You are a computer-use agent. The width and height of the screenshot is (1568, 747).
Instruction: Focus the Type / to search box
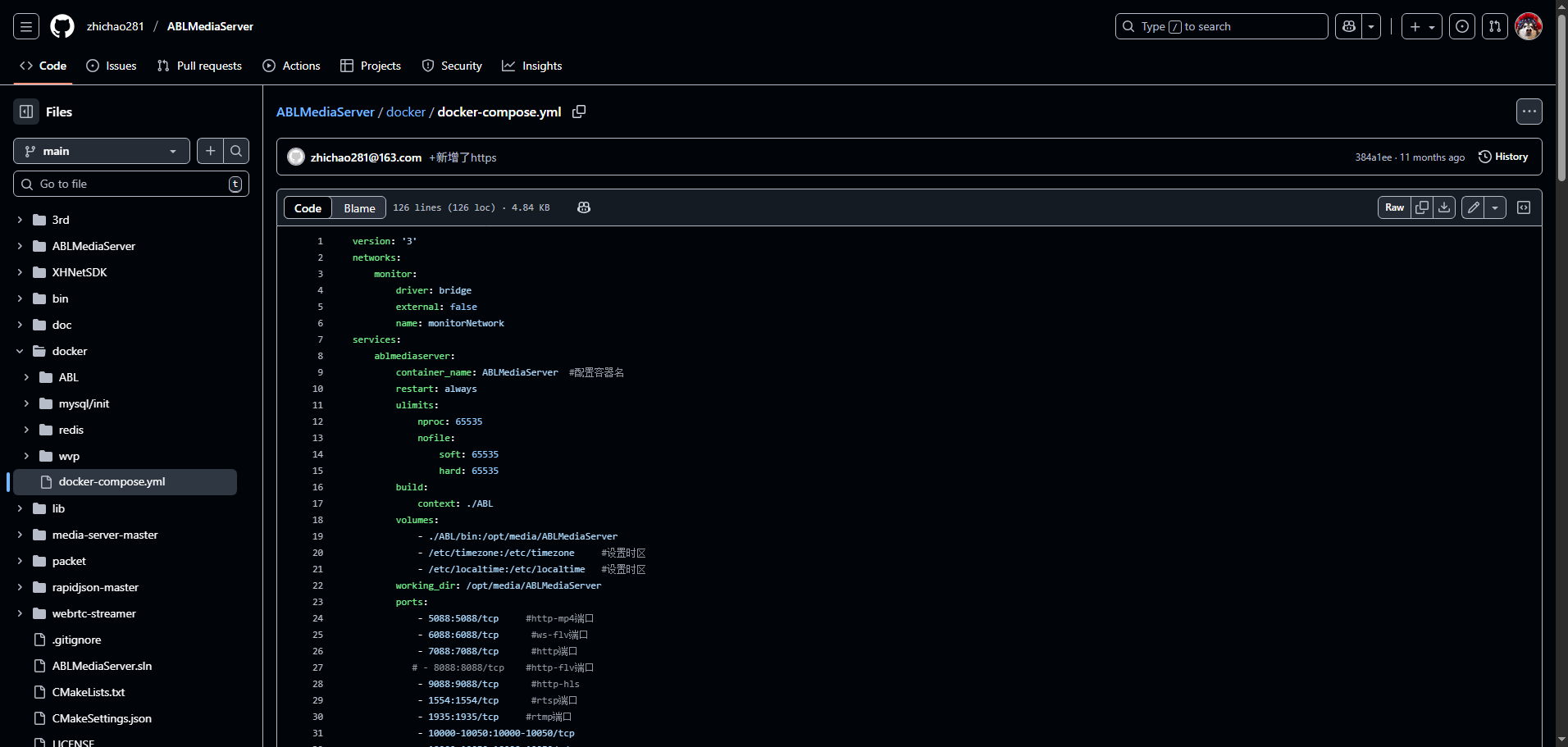(1222, 26)
